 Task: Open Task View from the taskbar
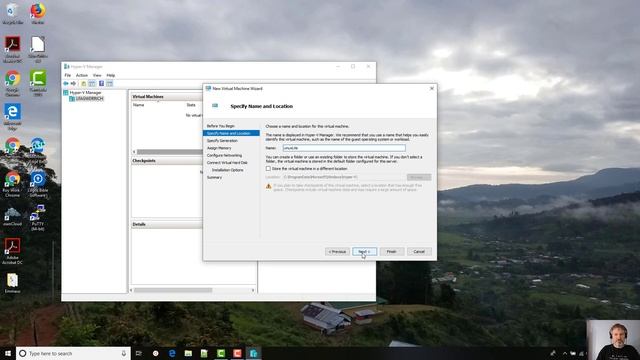pos(138,353)
